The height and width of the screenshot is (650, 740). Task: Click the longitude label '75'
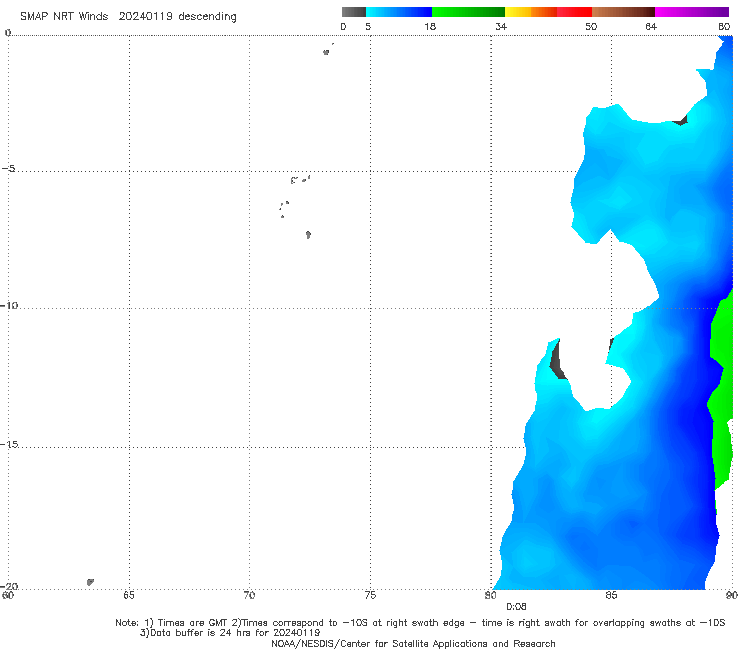(x=370, y=595)
